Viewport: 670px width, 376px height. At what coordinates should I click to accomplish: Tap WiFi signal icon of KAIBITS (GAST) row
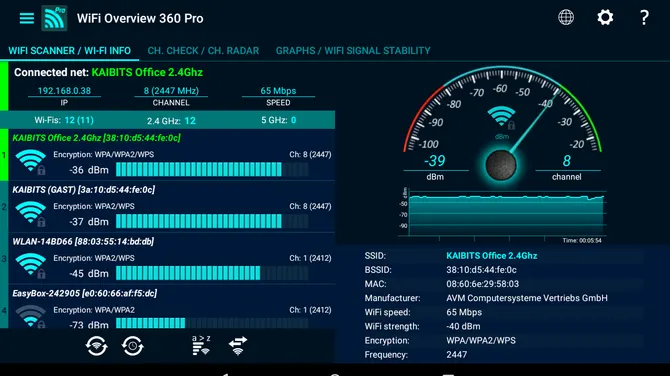(x=31, y=214)
